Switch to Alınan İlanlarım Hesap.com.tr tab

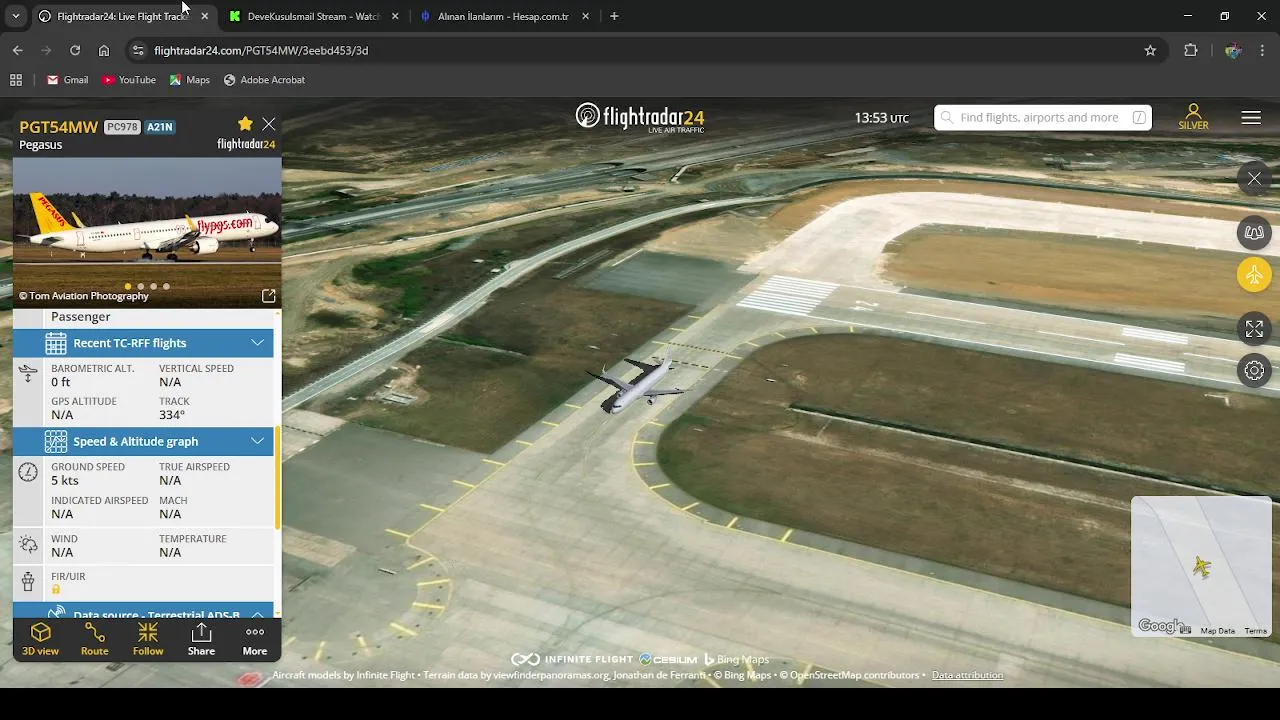(504, 16)
